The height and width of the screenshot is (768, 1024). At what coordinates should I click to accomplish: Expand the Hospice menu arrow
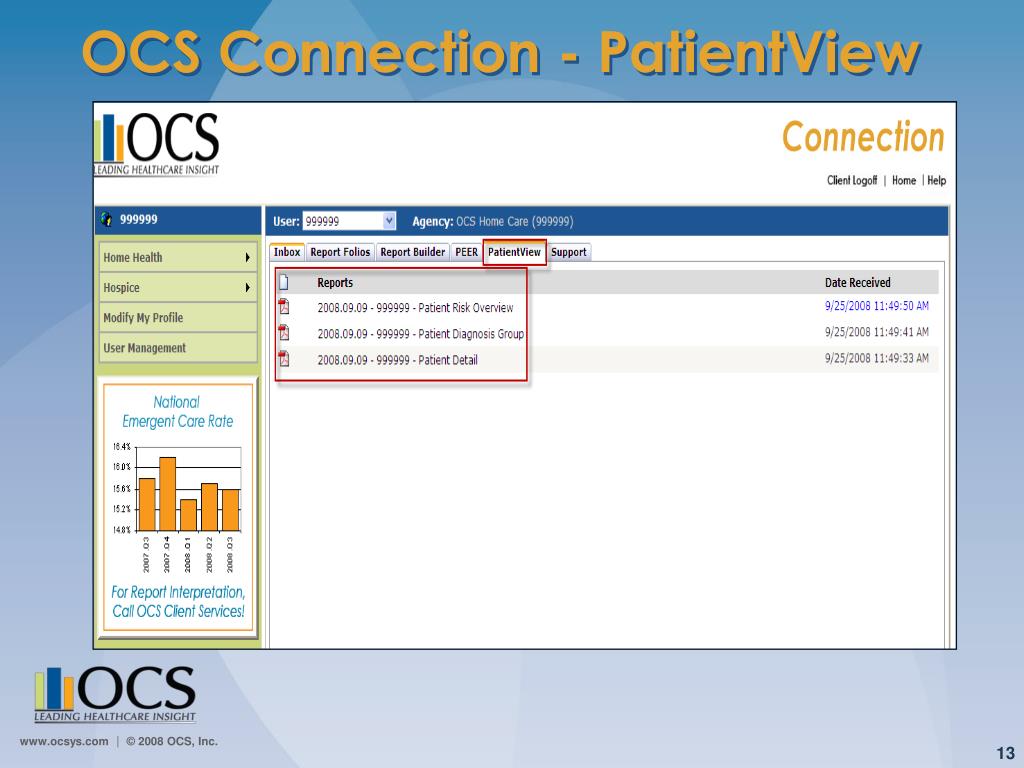click(248, 287)
